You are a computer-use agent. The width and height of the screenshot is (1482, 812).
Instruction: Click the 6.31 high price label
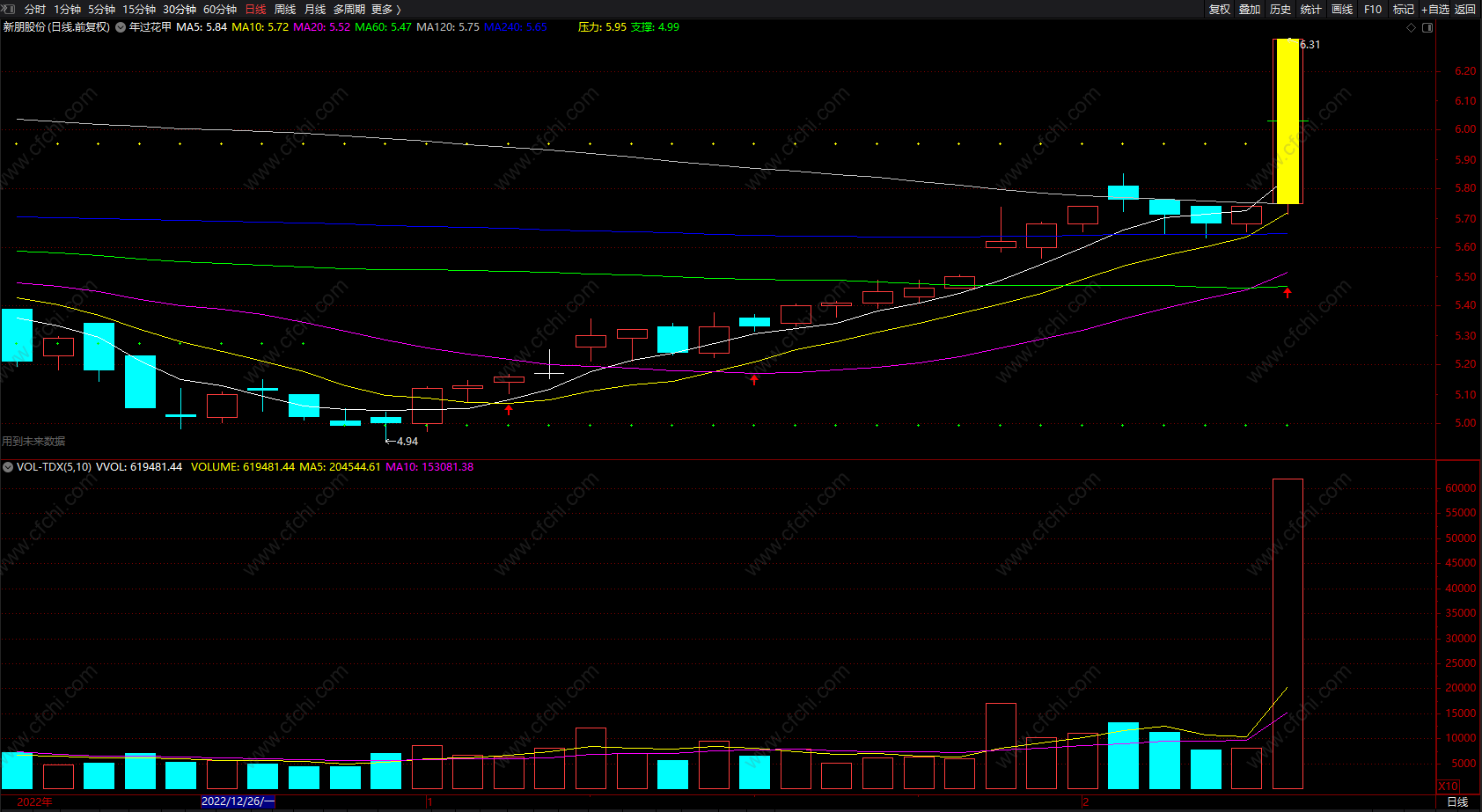pyautogui.click(x=1310, y=45)
